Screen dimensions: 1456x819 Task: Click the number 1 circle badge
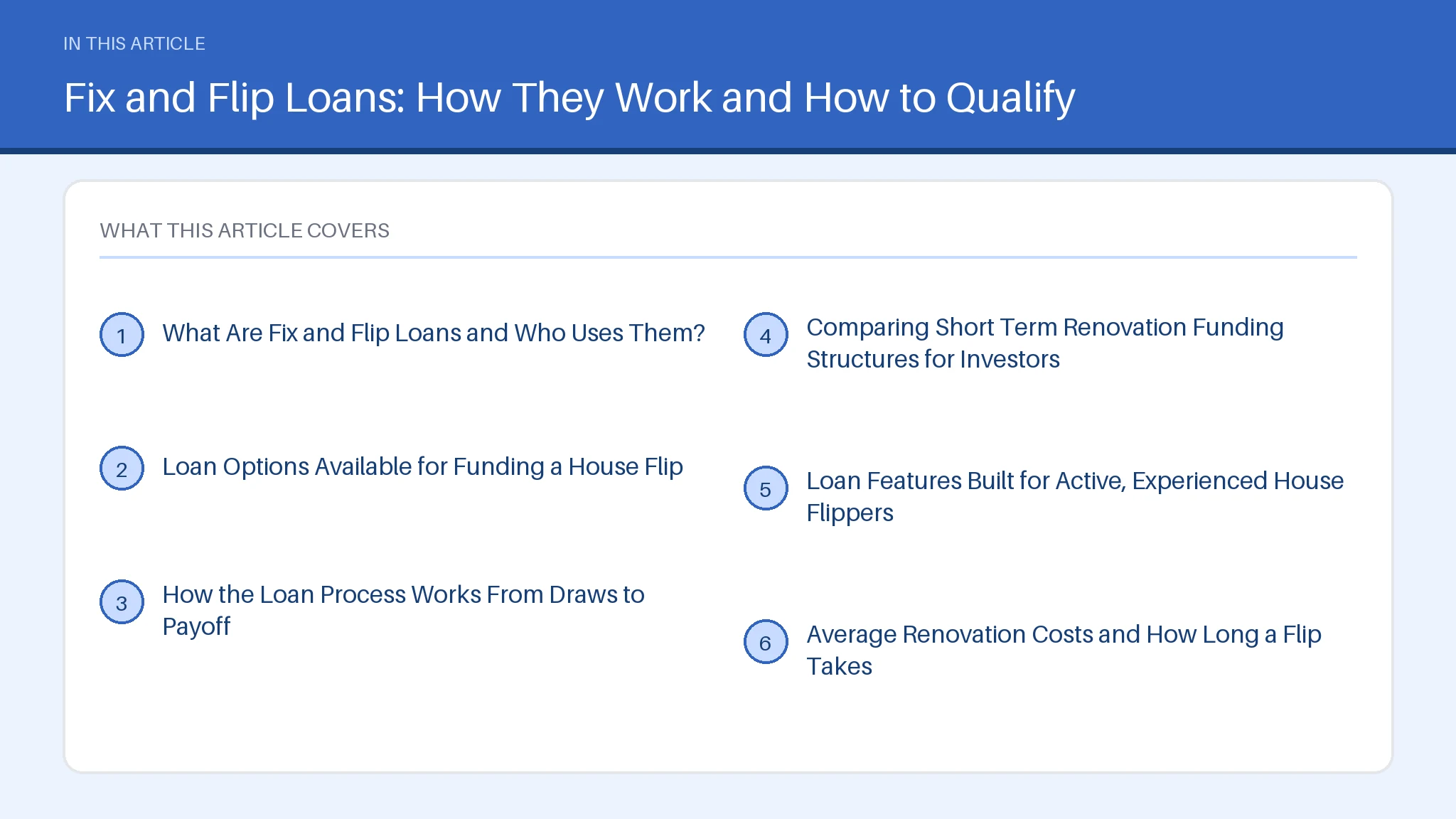coord(122,334)
